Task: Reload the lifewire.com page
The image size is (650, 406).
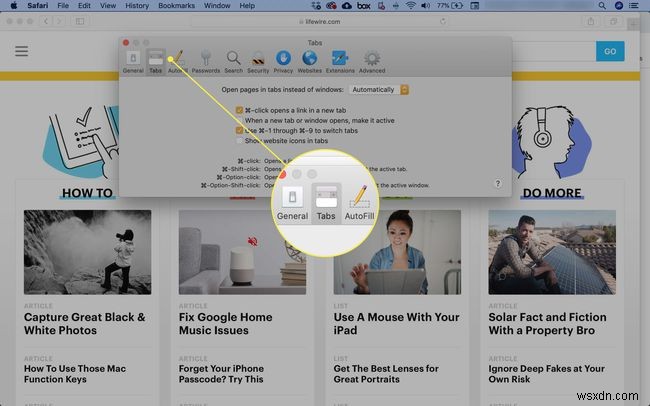Action: click(x=443, y=21)
